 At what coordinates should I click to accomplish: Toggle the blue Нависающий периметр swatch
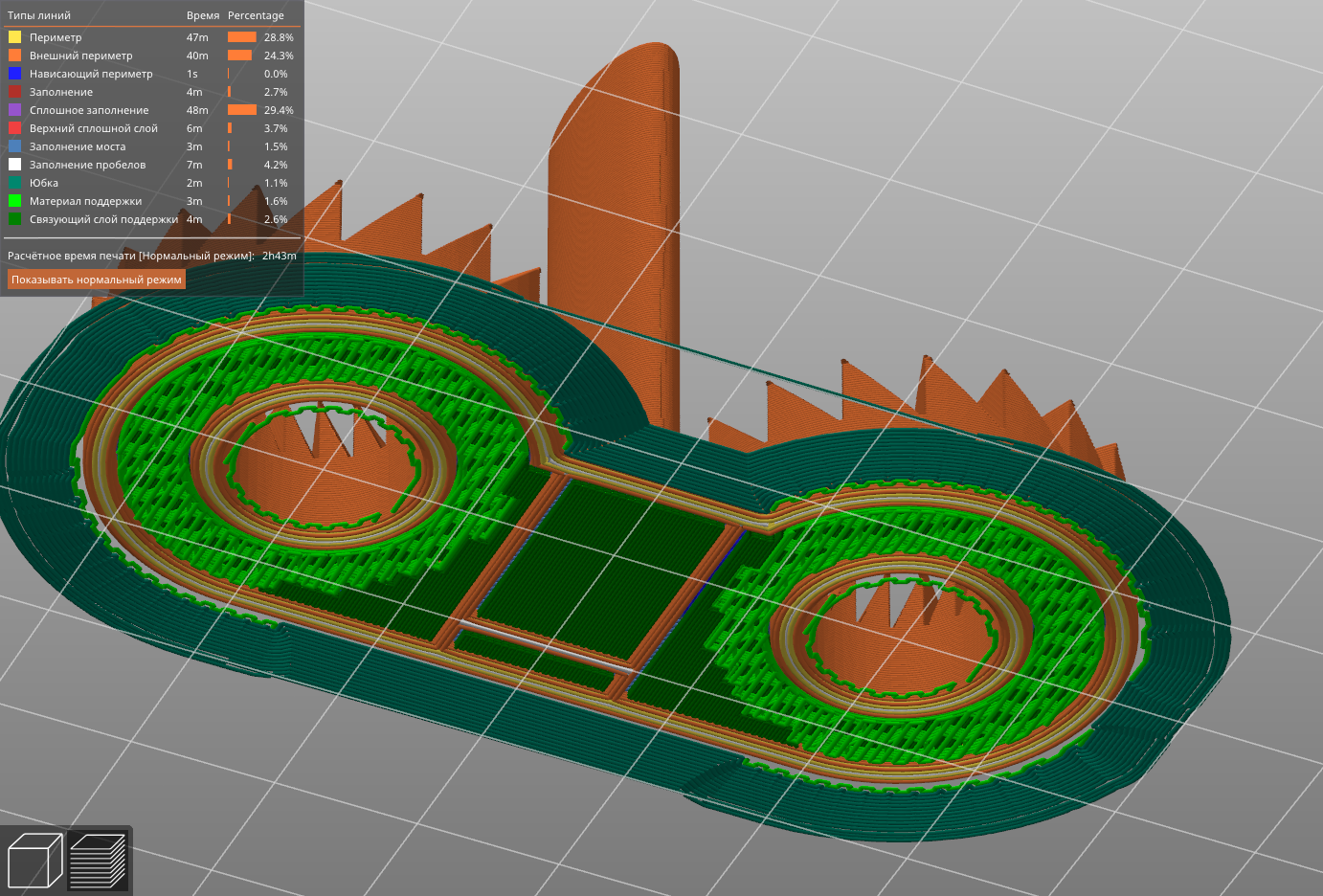[14, 74]
